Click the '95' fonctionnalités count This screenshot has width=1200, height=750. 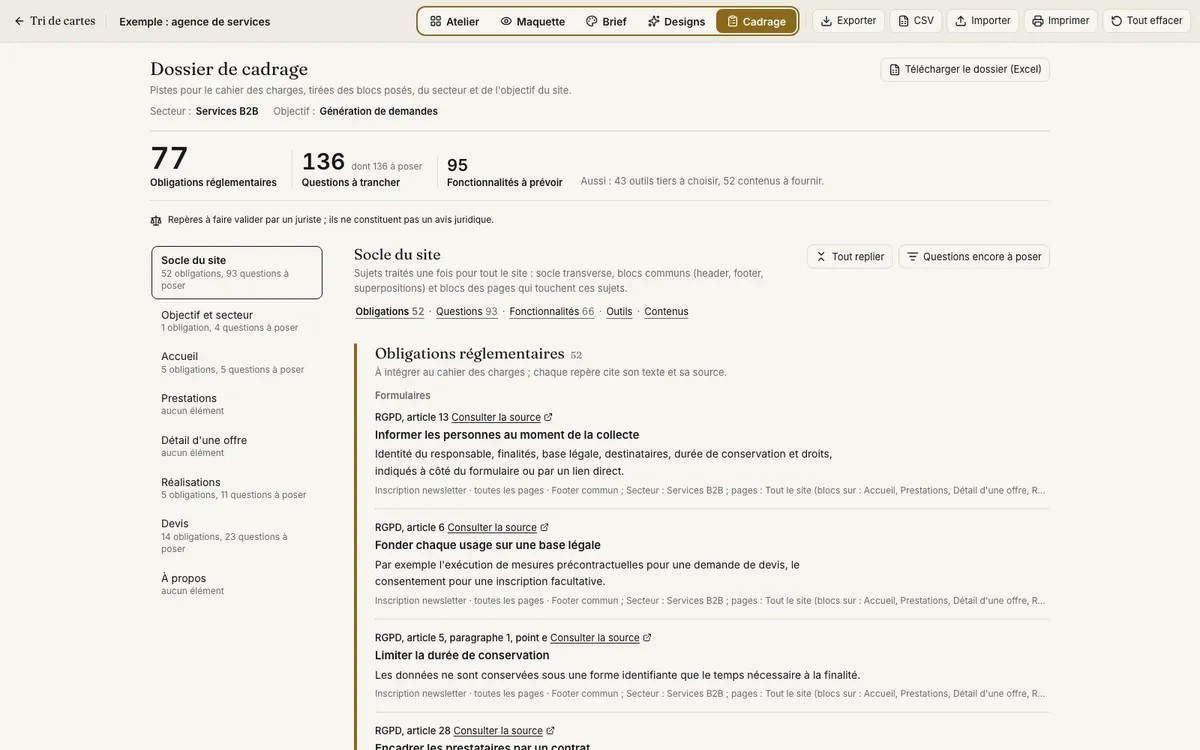tap(457, 165)
